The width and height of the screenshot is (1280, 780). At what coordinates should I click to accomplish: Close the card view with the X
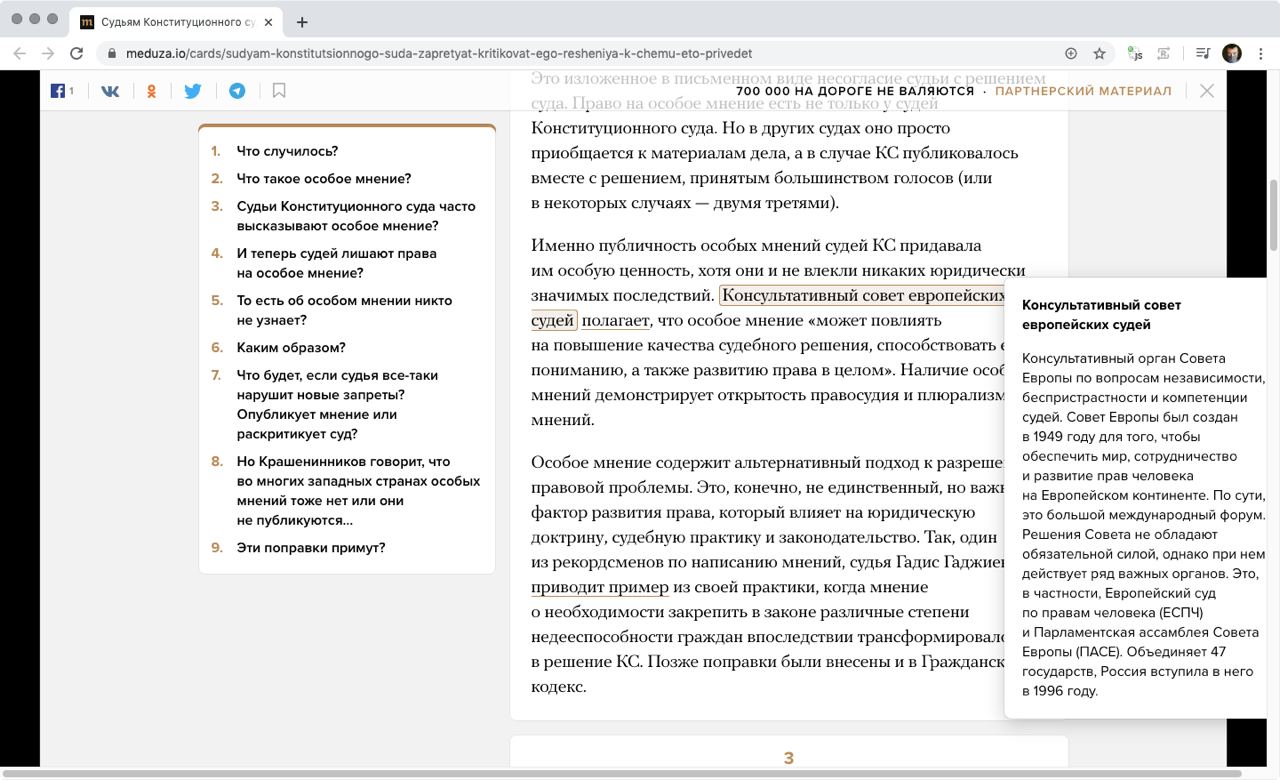(1207, 91)
